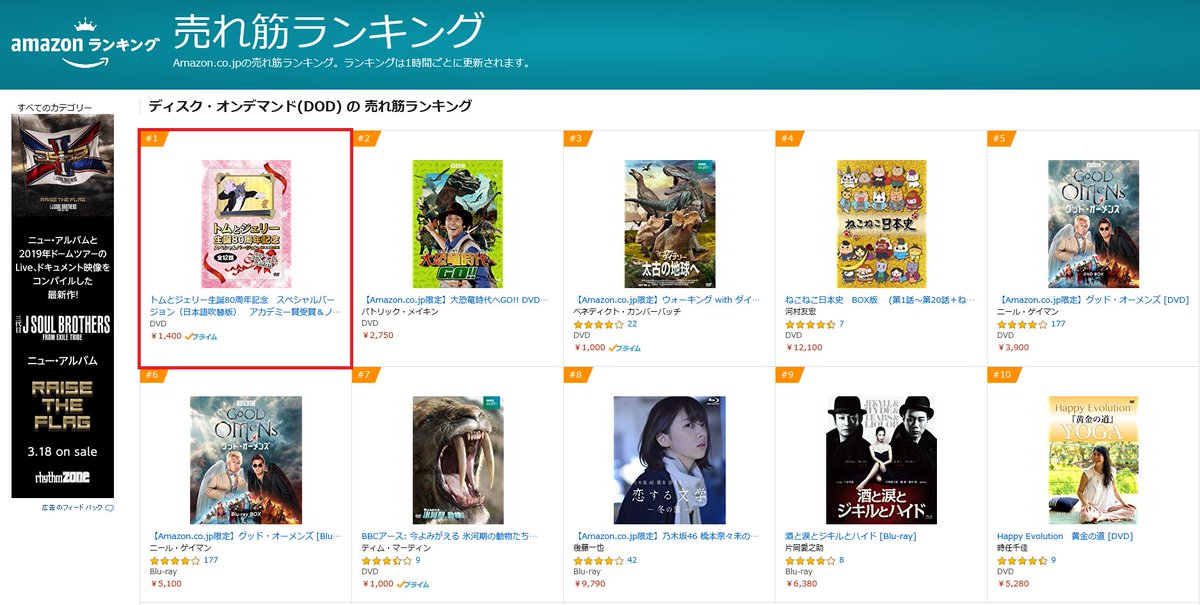The height and width of the screenshot is (605, 1200).
Task: Open the Good Omens [DVD] title link
Action: [1094, 299]
